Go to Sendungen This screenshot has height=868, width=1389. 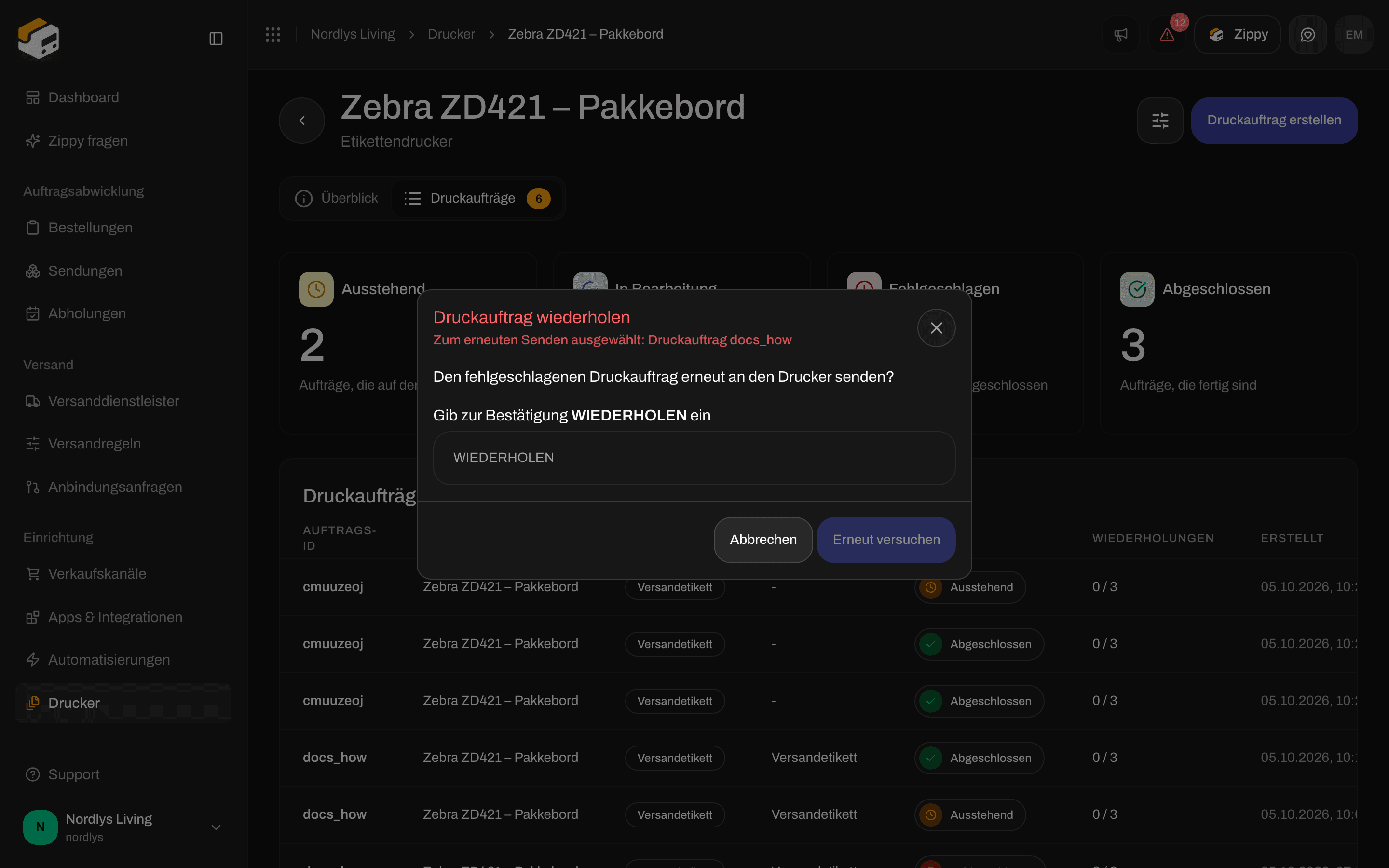[123, 271]
